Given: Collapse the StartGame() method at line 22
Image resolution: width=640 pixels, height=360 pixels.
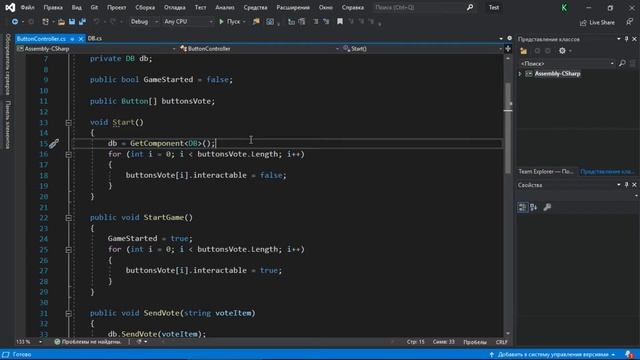Looking at the screenshot, I should click(69, 218).
